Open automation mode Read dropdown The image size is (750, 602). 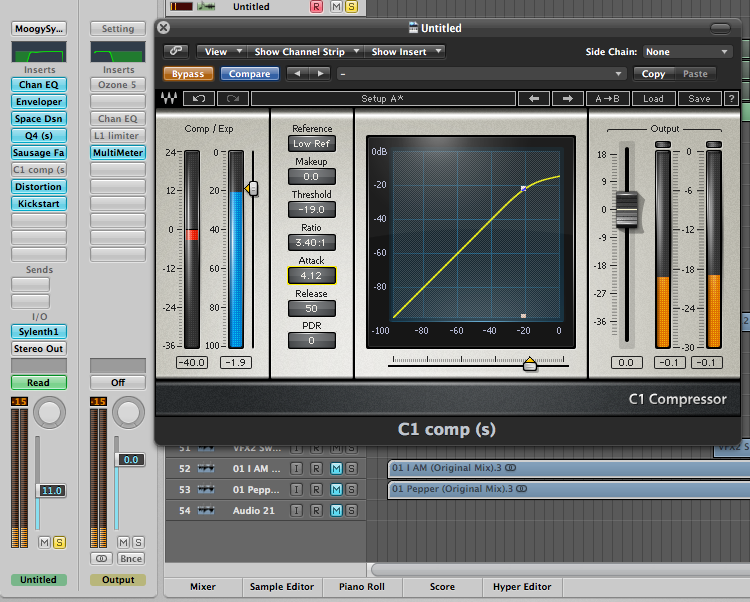(39, 383)
